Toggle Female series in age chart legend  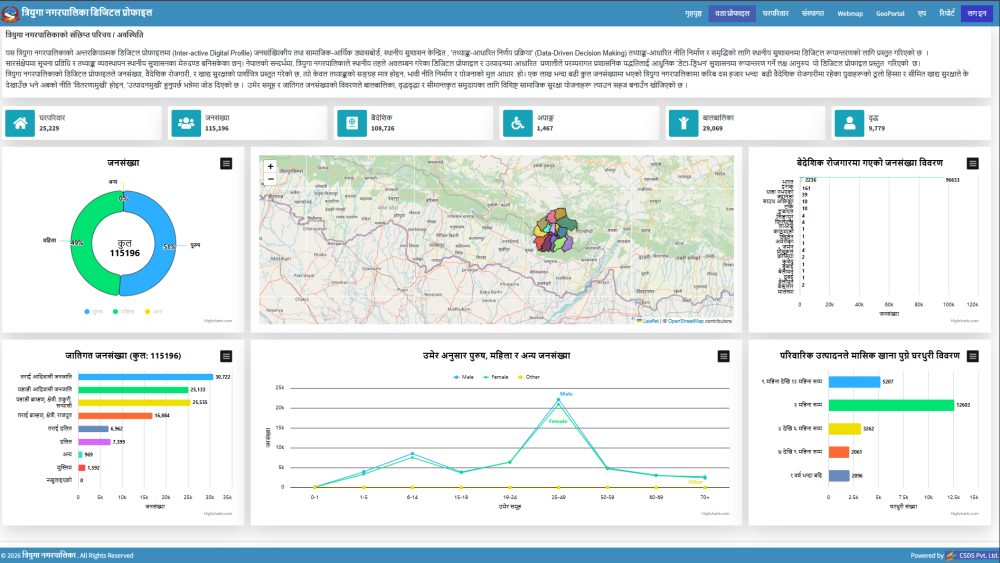click(496, 377)
